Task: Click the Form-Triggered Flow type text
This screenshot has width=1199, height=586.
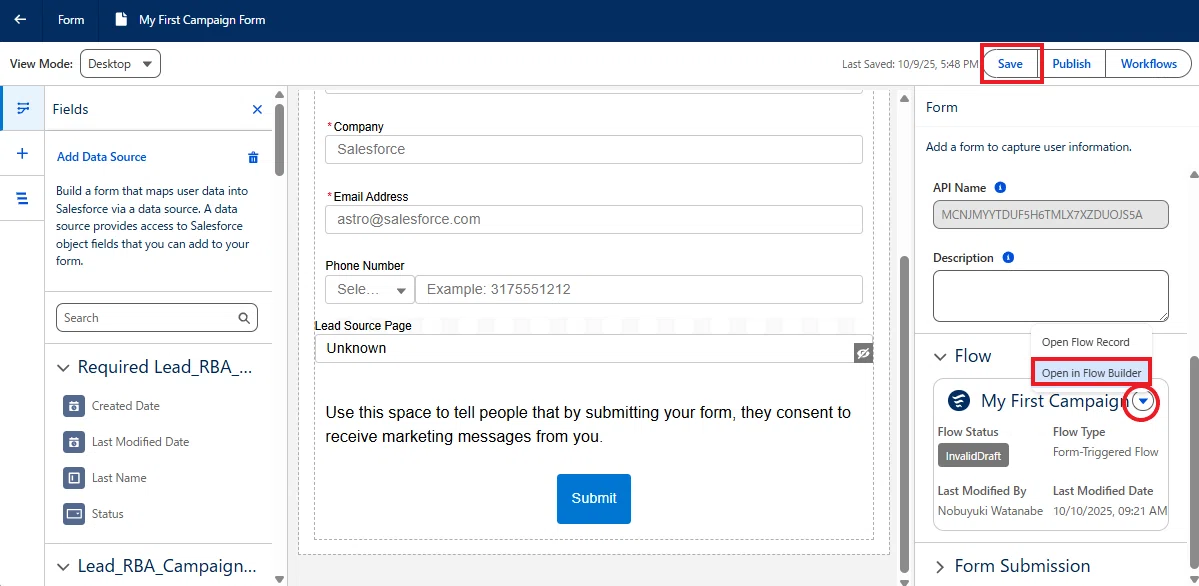Action: 1106,452
